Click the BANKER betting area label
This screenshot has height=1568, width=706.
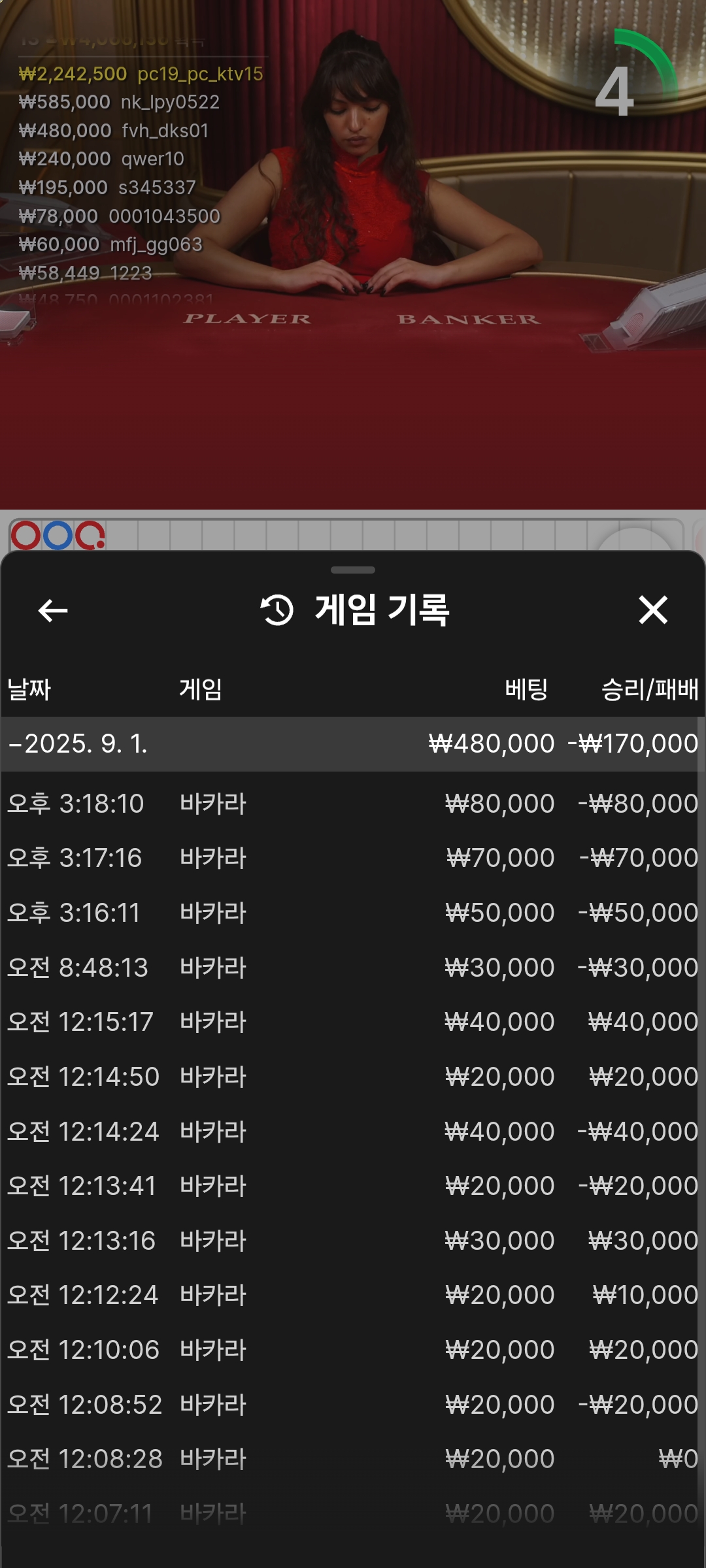coord(469,319)
